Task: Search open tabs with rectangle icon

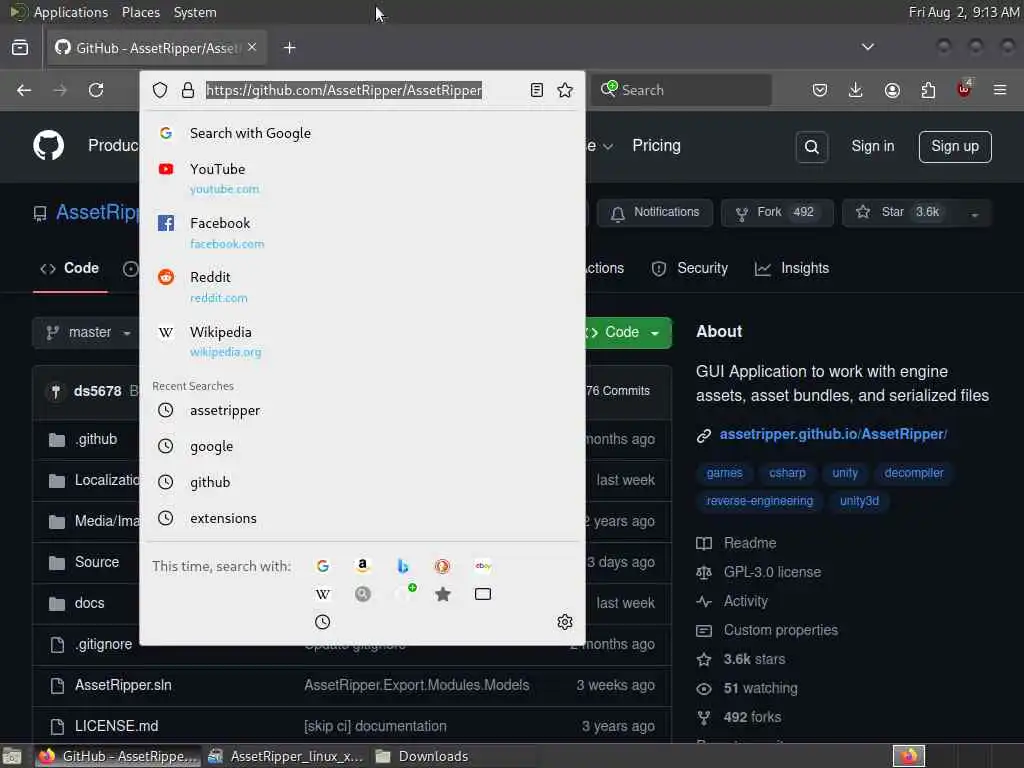Action: 483,594
